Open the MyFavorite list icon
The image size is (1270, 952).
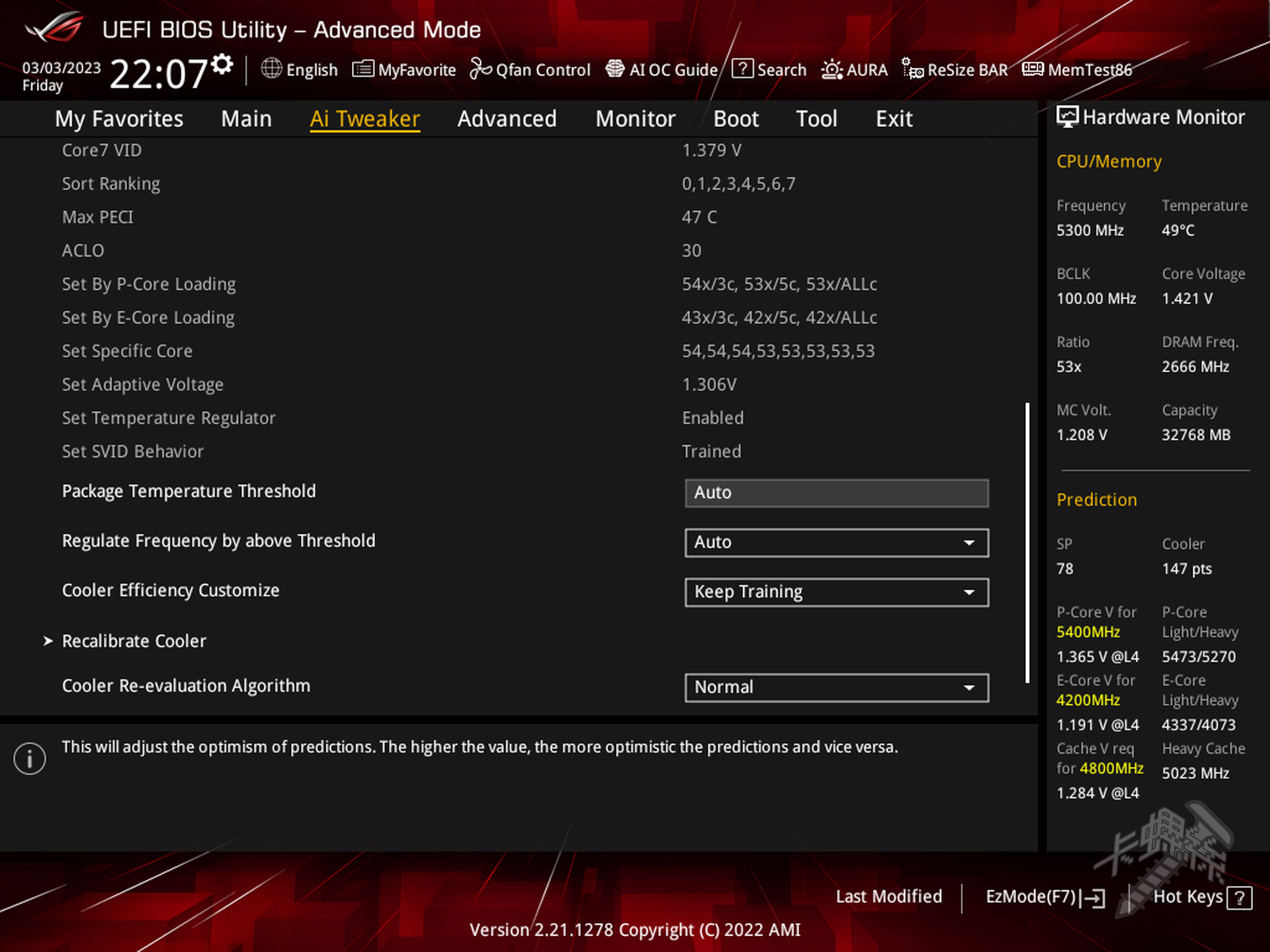point(362,69)
